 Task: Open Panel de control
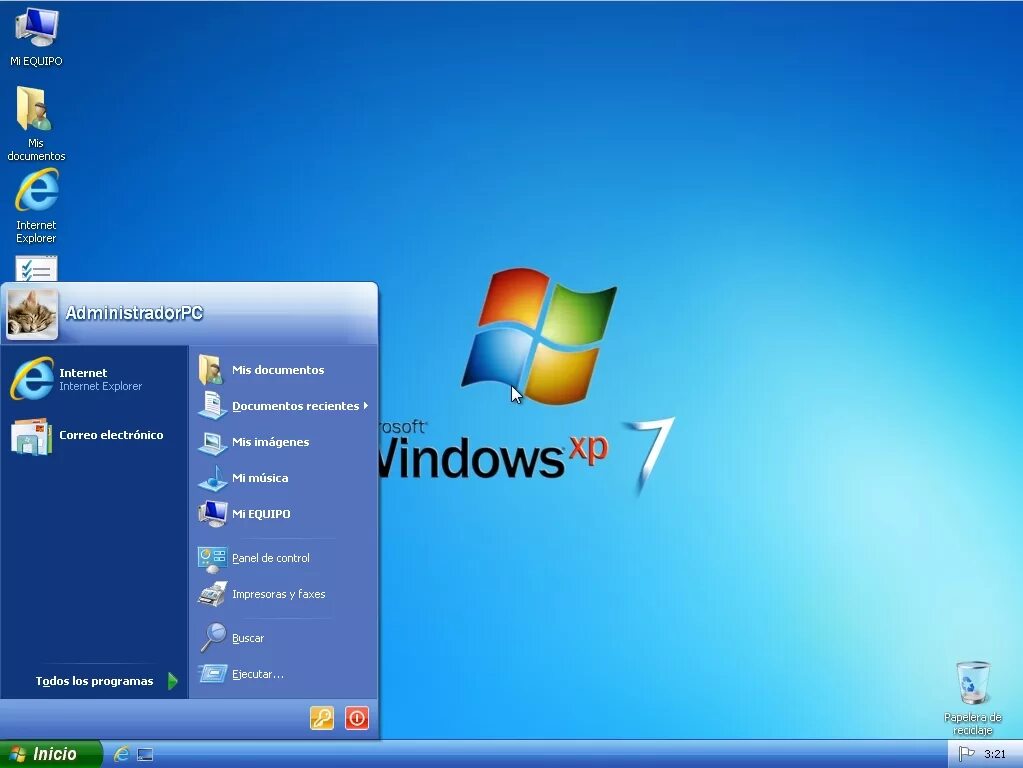pyautogui.click(x=283, y=558)
